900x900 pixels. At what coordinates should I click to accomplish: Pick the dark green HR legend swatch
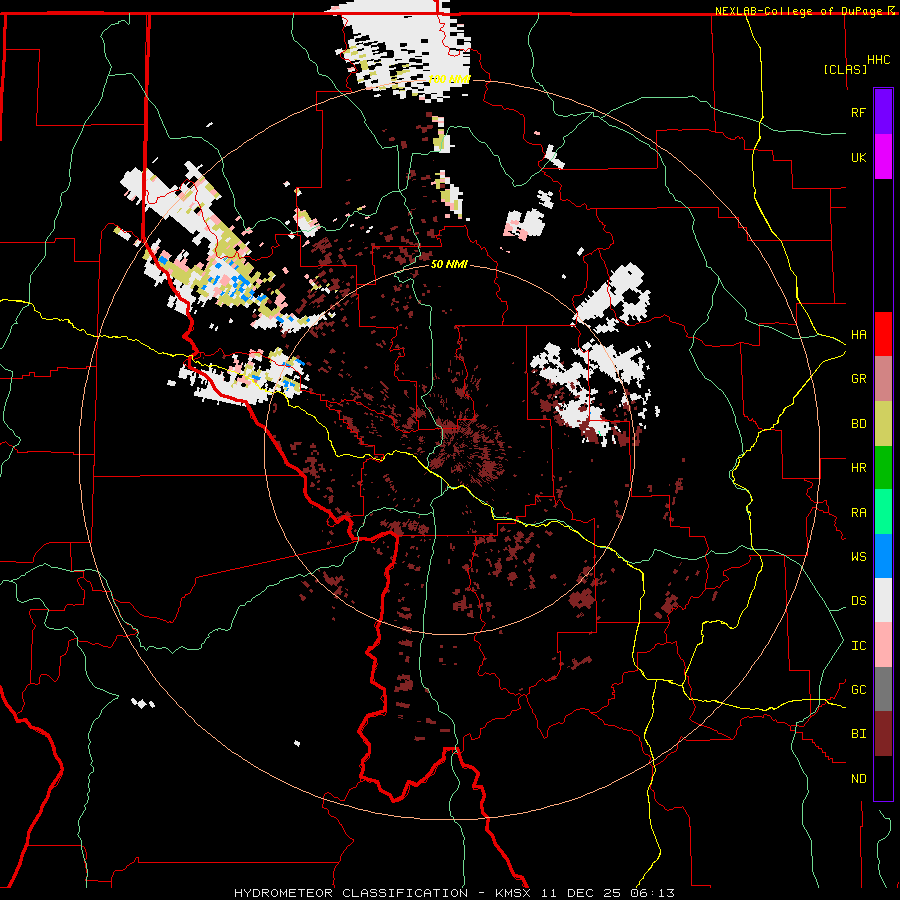pos(883,468)
